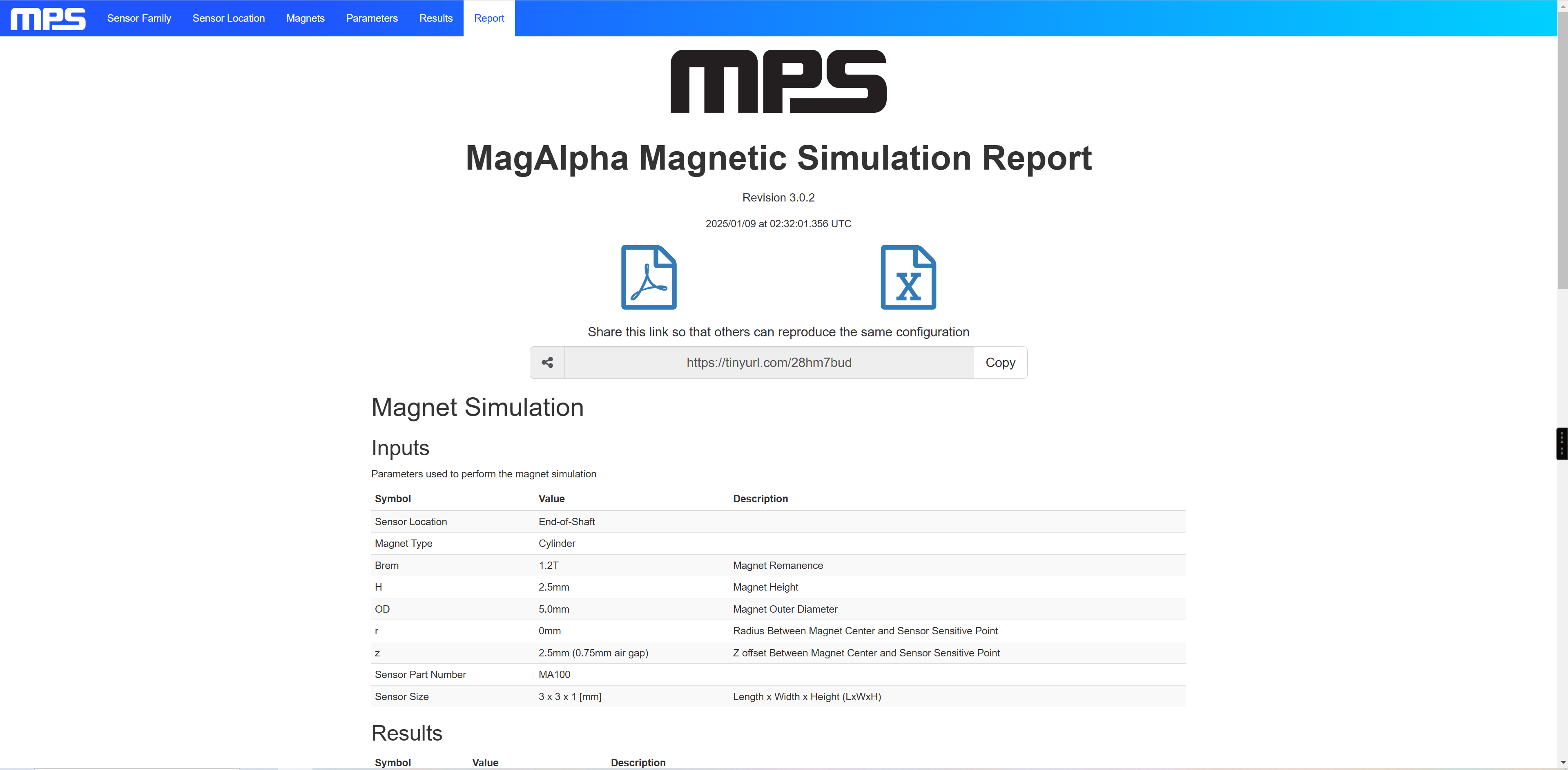
Task: Open the Sensor Location tab
Action: point(228,18)
